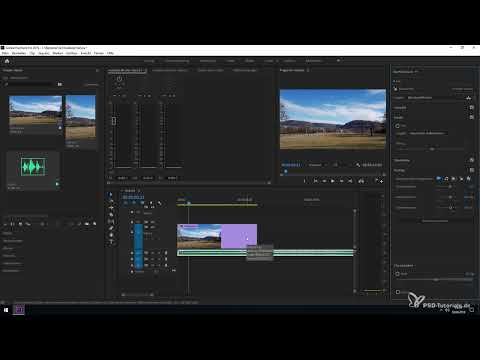The image size is (480, 360).
Task: Click the Home icon below the menu bar
Action: [x=7, y=61]
